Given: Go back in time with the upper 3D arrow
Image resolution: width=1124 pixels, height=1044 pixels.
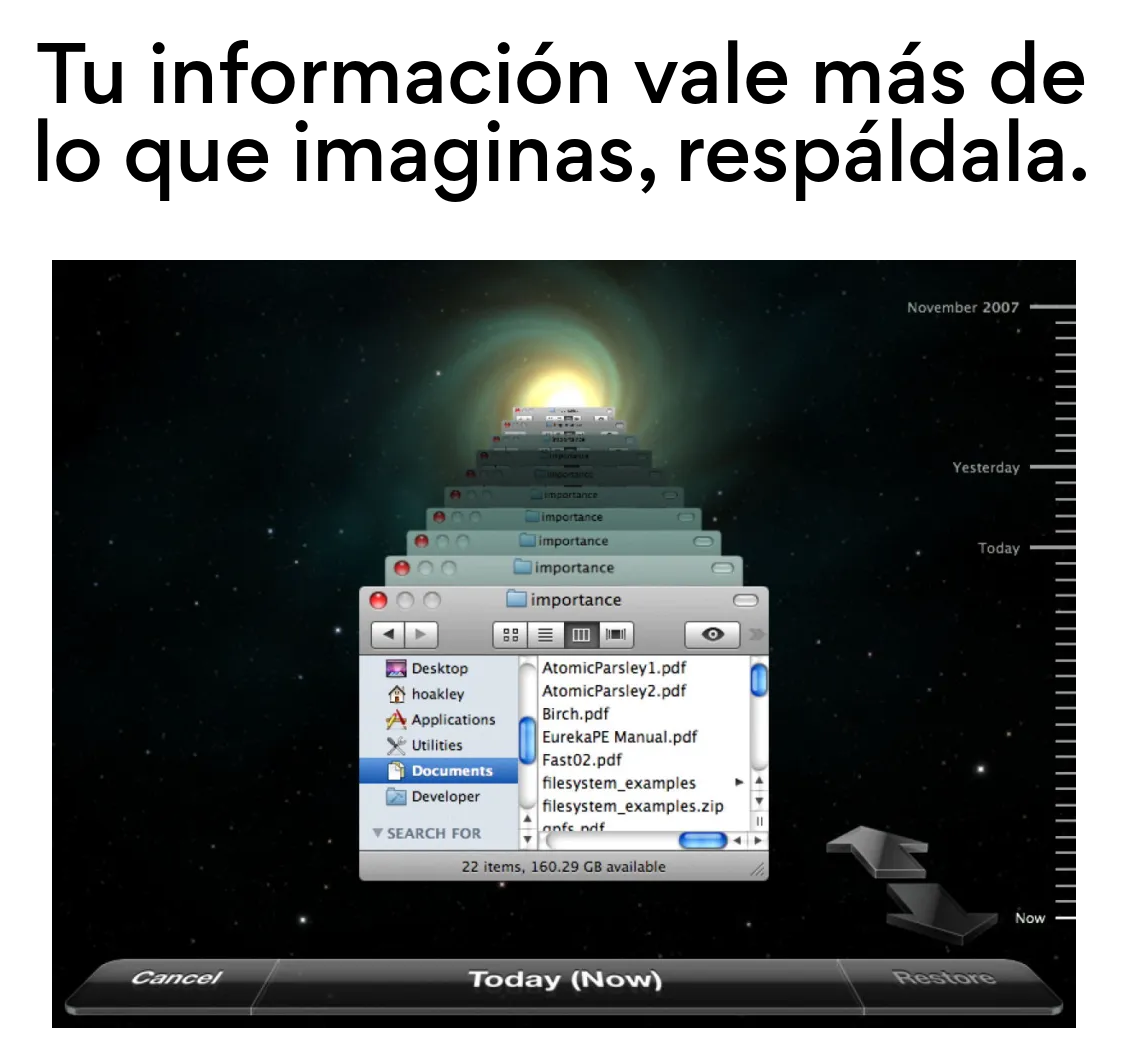Looking at the screenshot, I should tap(878, 851).
